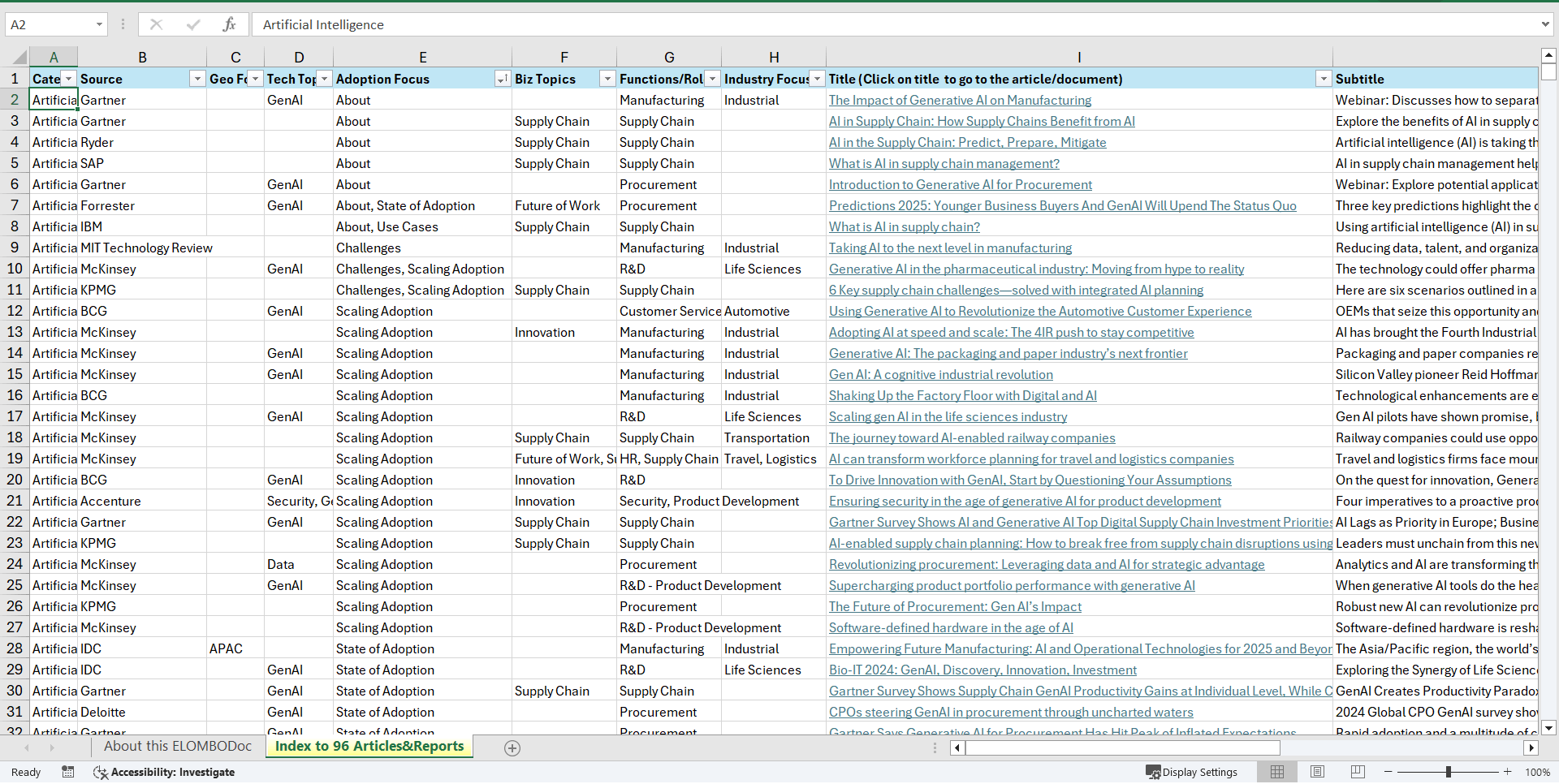The width and height of the screenshot is (1559, 784).
Task: Click the formula bar text Artificial Intelligence
Action: coord(323,24)
